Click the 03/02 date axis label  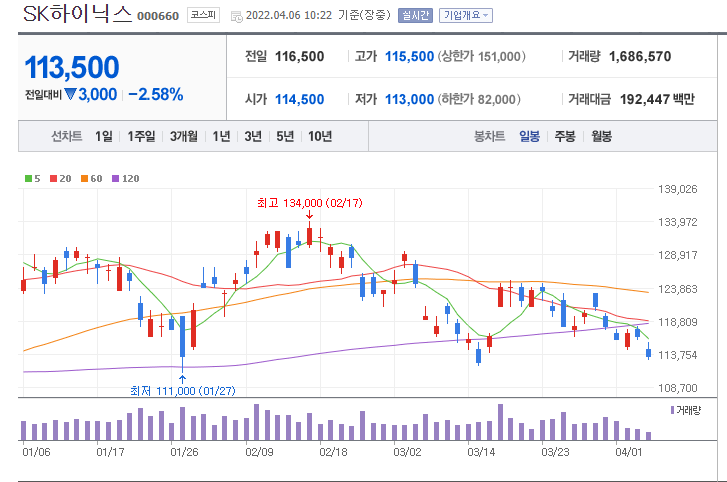407,452
